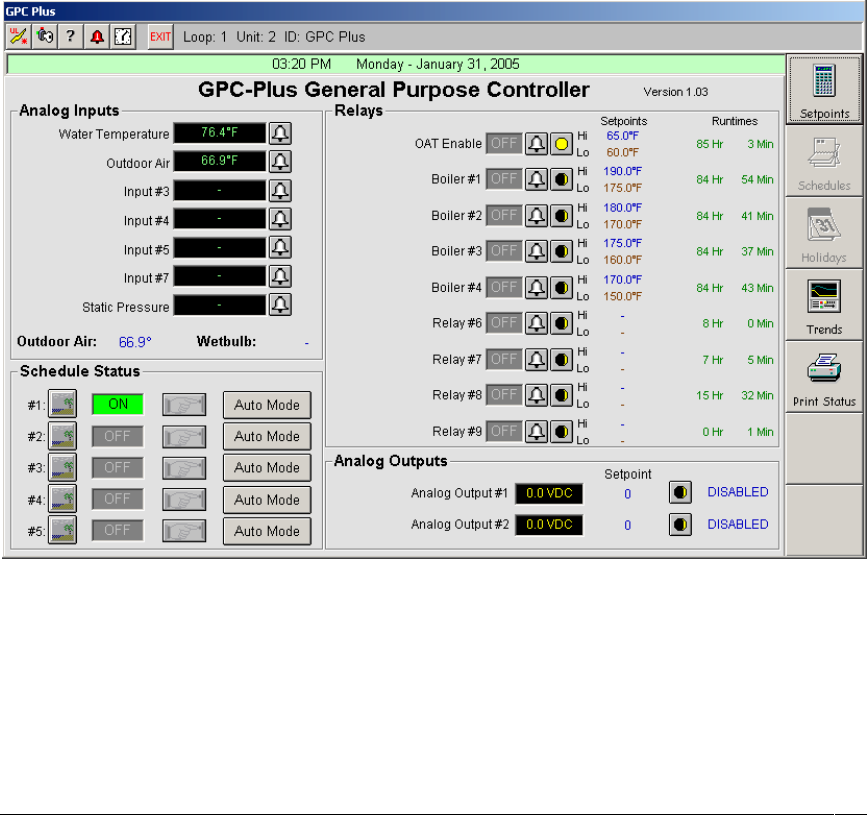Open the Schedules panel
867x815 pixels.
click(824, 161)
